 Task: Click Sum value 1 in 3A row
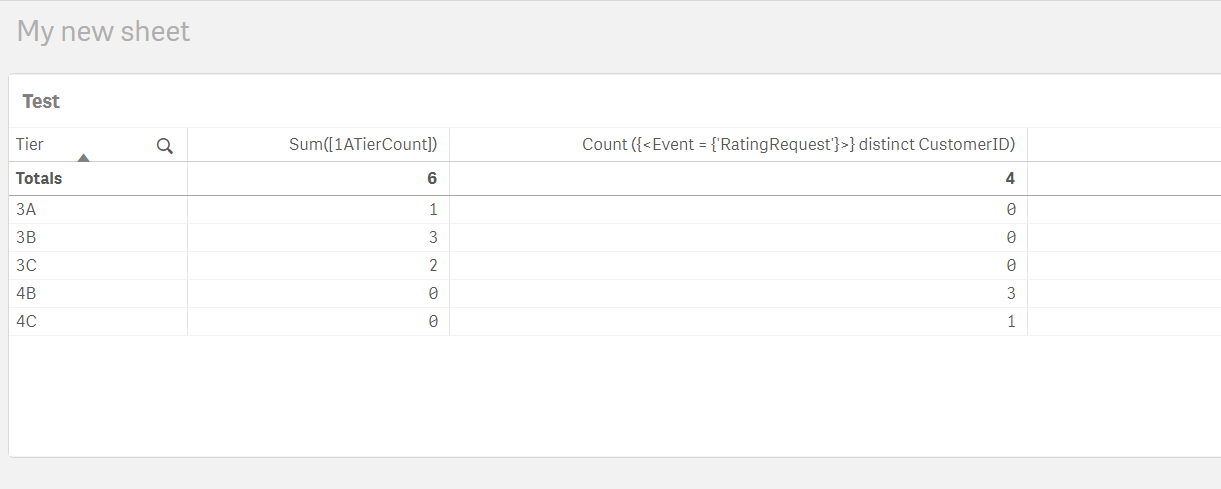[433, 210]
